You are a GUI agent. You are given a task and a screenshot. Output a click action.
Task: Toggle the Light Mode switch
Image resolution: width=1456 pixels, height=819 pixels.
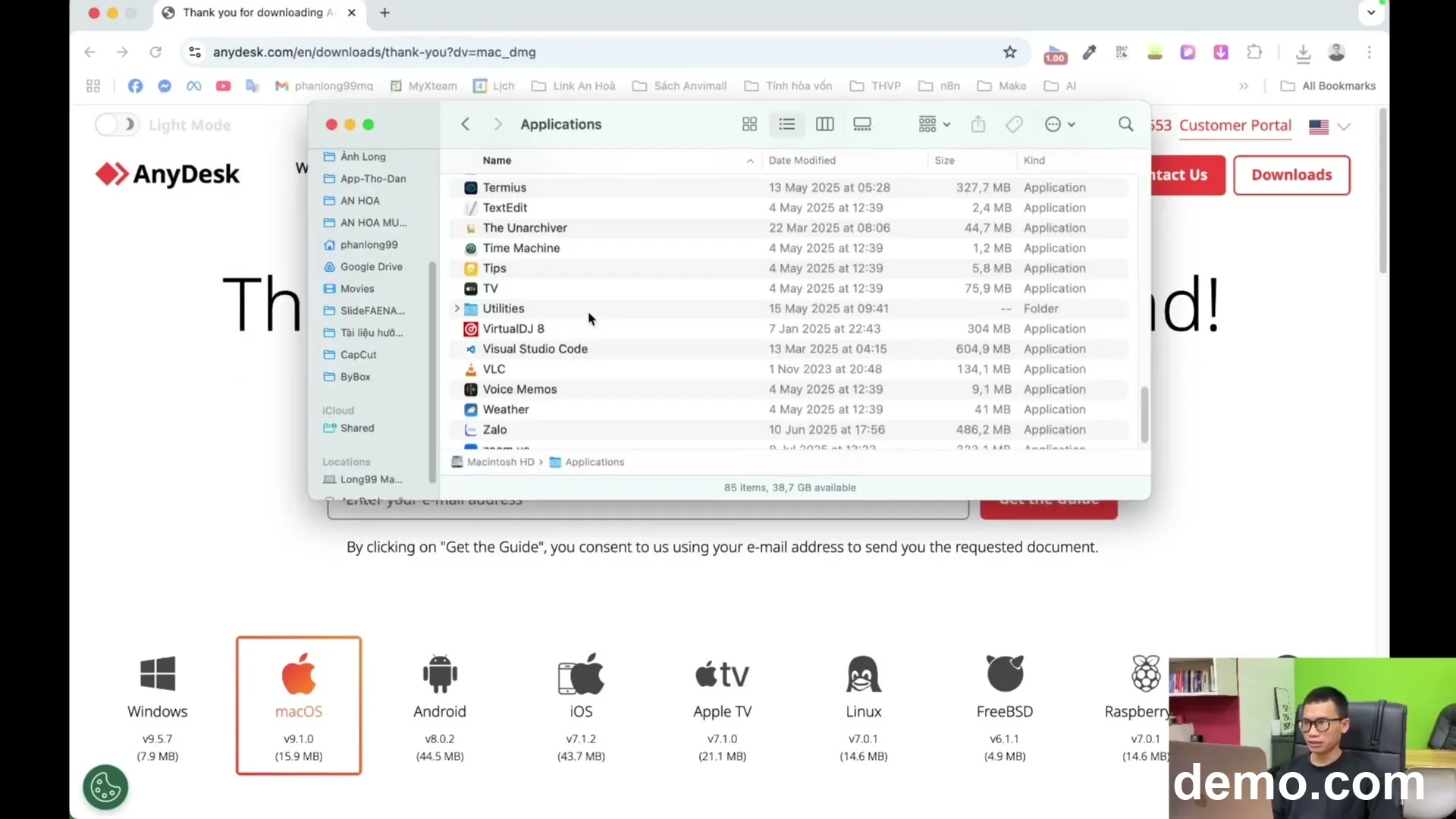point(116,125)
